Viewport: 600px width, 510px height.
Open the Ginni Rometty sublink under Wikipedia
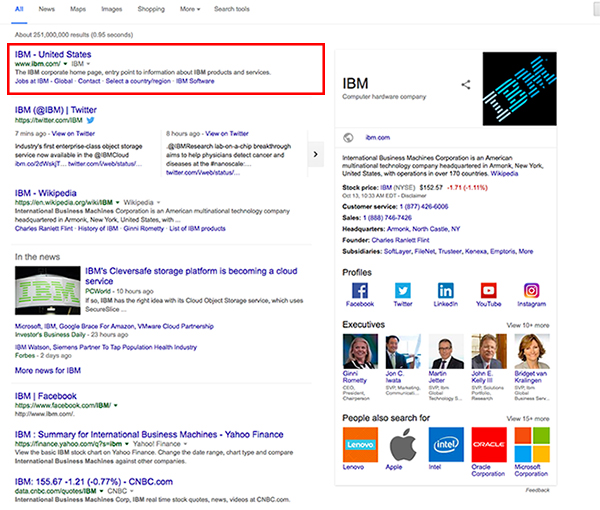[143, 228]
